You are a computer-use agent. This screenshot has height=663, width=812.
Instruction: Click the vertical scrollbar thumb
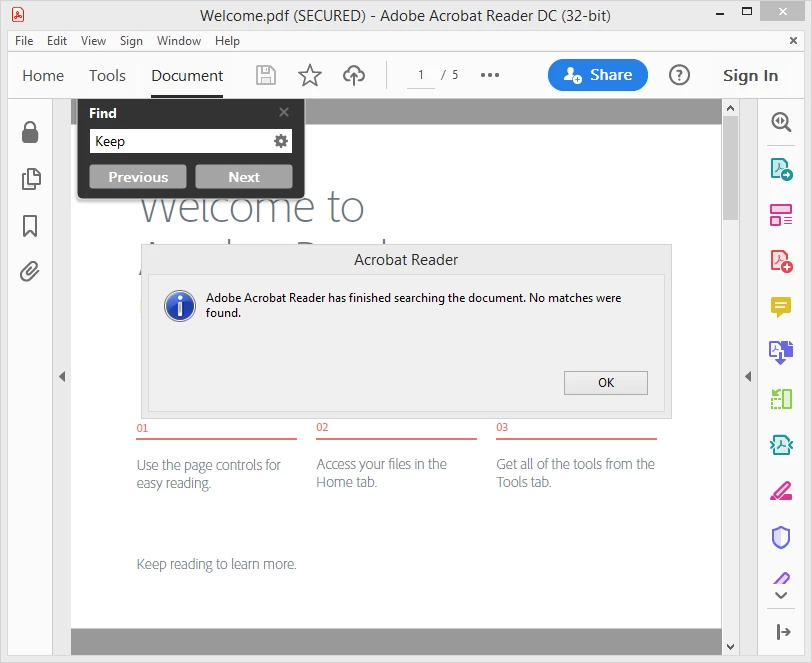click(x=730, y=168)
